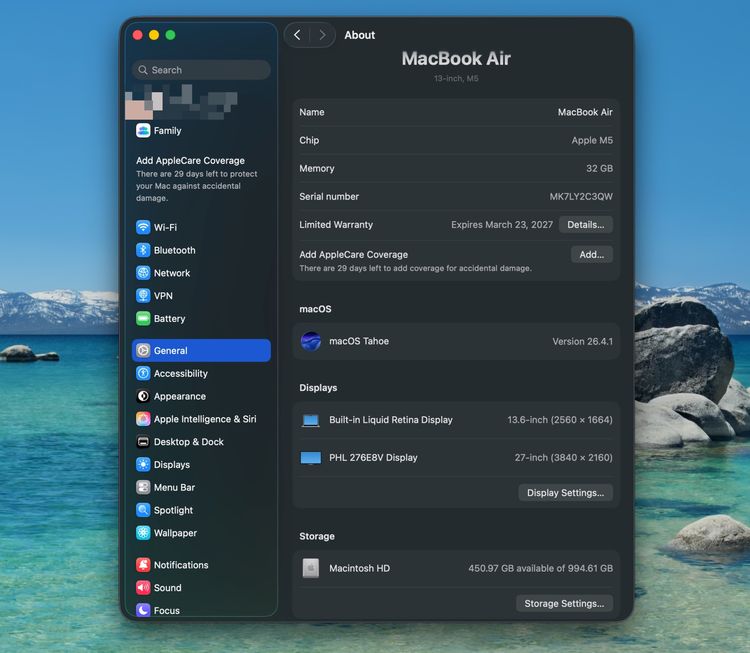
Task: Click the General gear icon
Action: click(x=143, y=351)
